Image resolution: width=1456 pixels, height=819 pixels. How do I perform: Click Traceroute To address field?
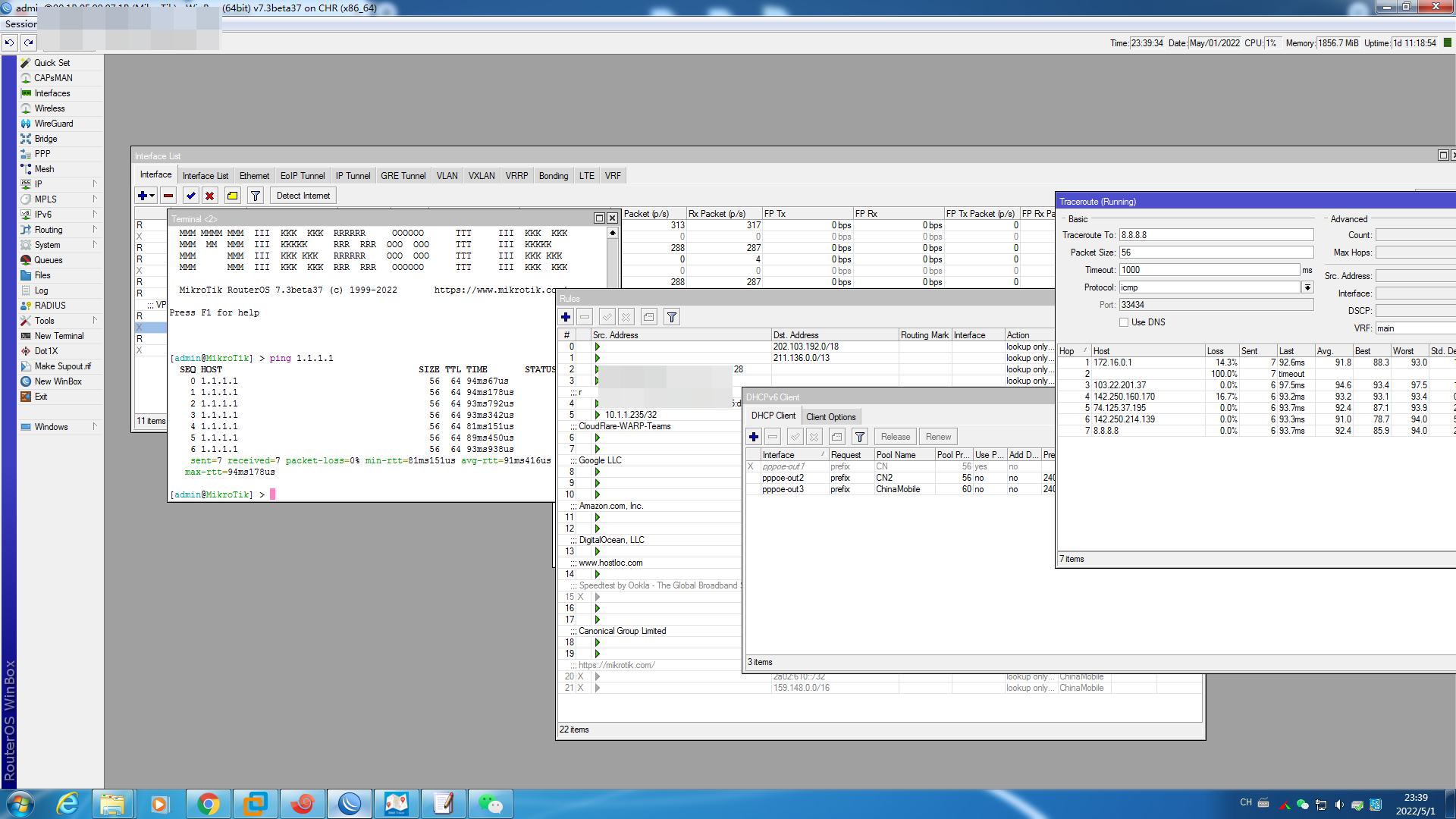[1216, 235]
